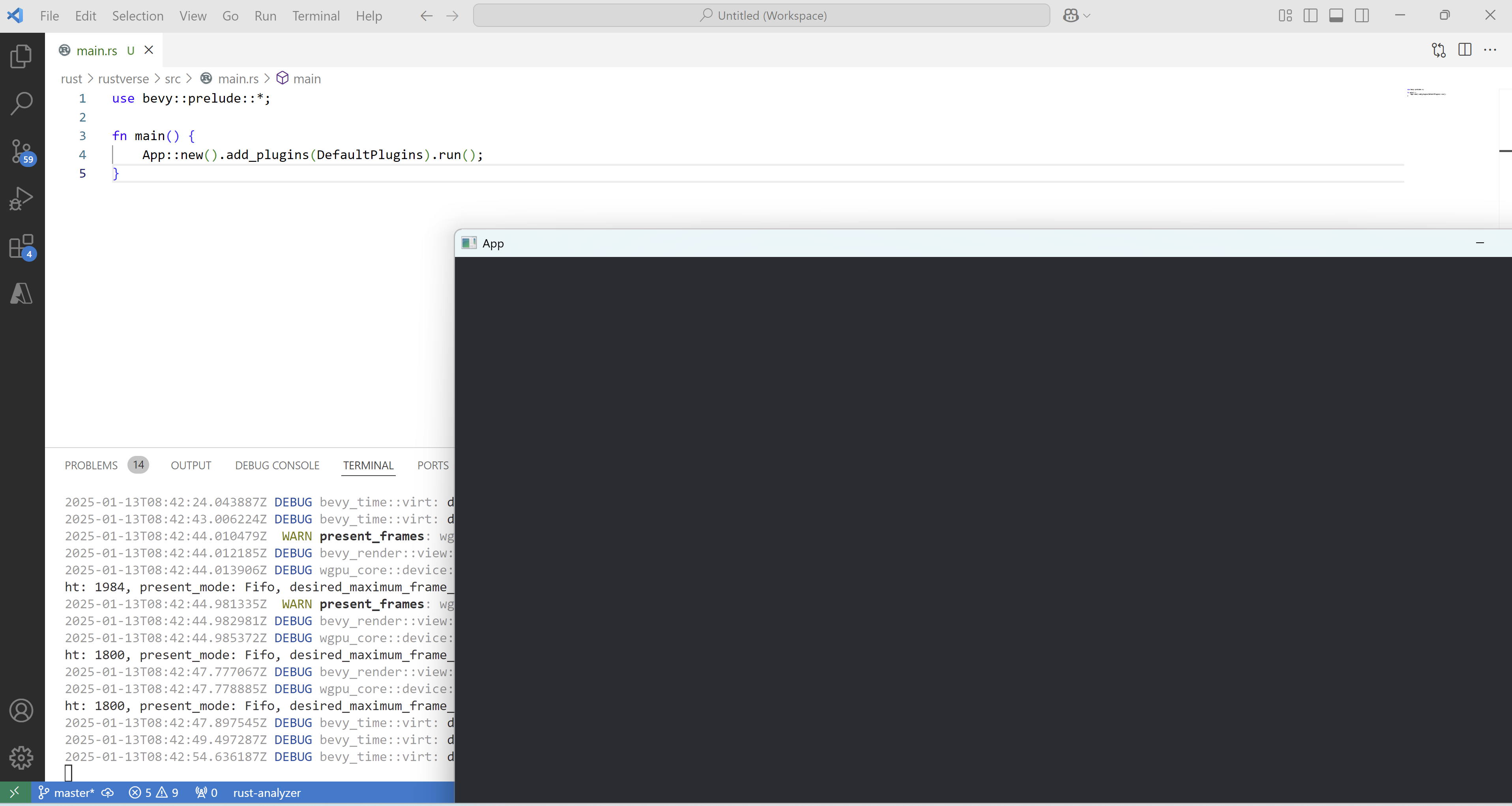Switch to the DEBUG CONSOLE tab
The width and height of the screenshot is (1512, 806).
click(277, 465)
